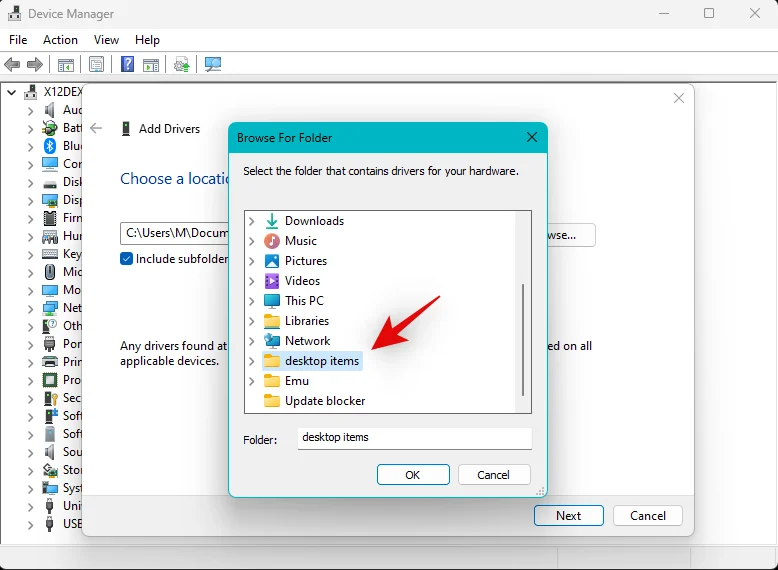The height and width of the screenshot is (570, 778).
Task: Select the Libraries folder icon
Action: point(272,321)
